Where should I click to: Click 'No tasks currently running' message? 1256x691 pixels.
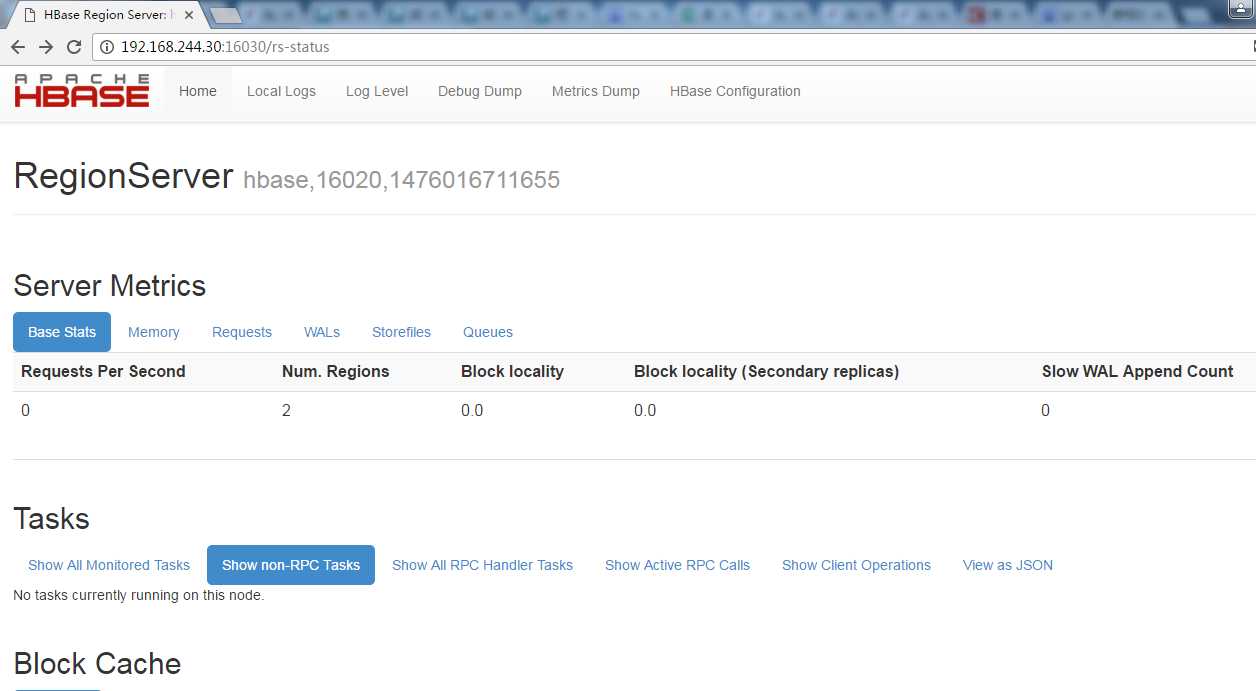139,595
